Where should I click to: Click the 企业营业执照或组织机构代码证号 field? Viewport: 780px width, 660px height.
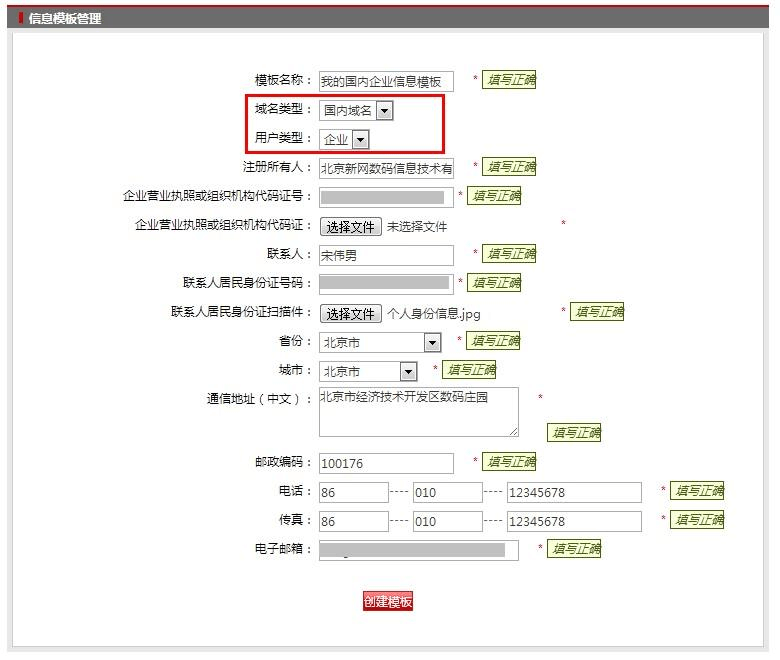click(x=386, y=198)
